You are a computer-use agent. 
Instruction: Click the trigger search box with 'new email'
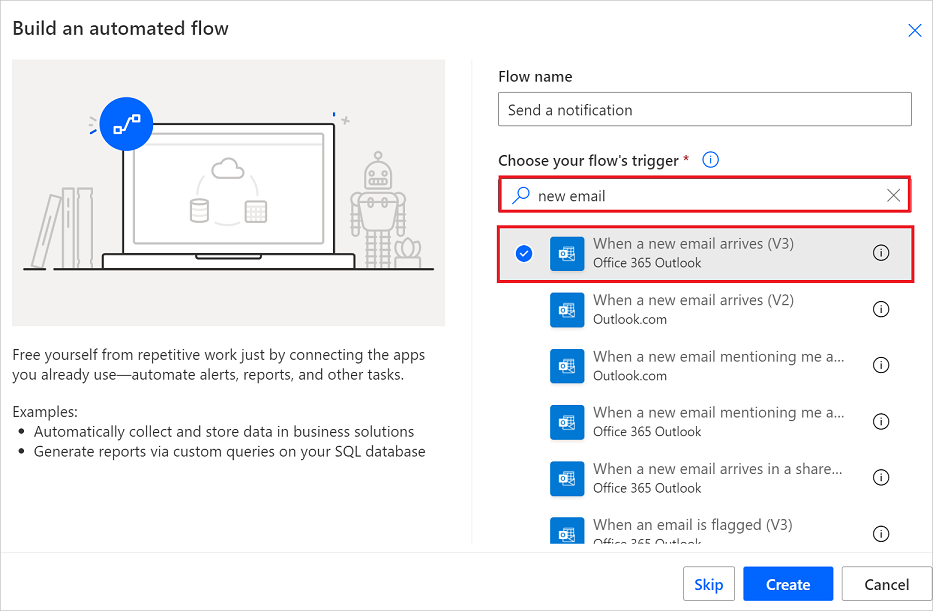coord(705,195)
